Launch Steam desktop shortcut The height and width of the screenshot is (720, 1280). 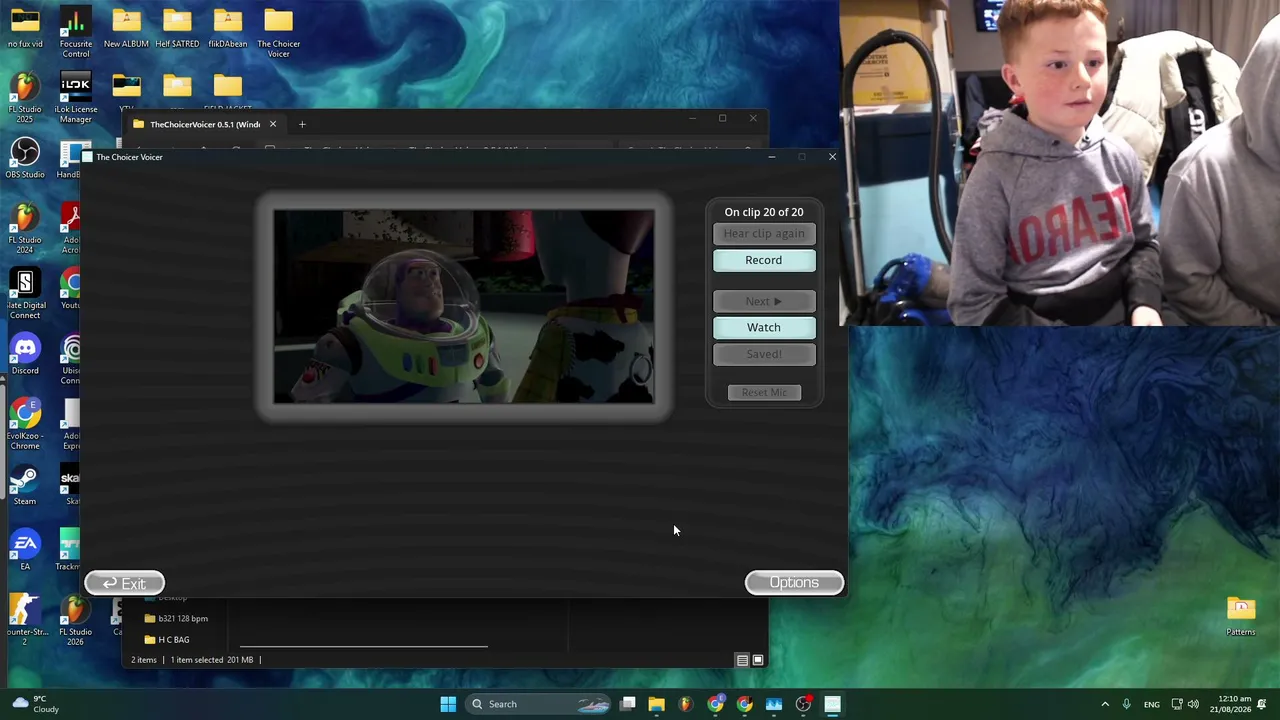pyautogui.click(x=25, y=485)
